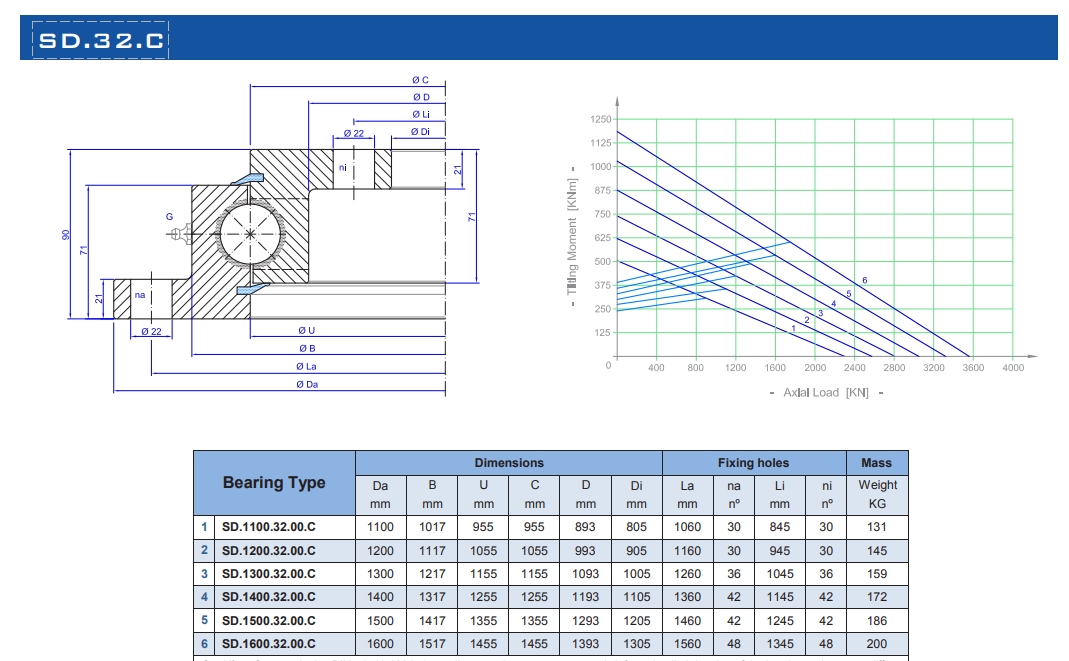Click Li value 845 in row 1

tap(779, 527)
